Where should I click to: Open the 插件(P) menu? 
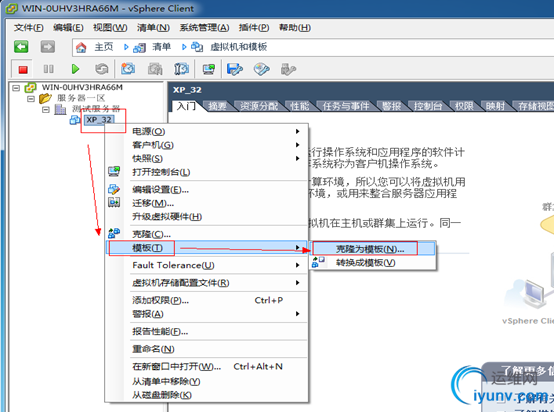[254, 28]
